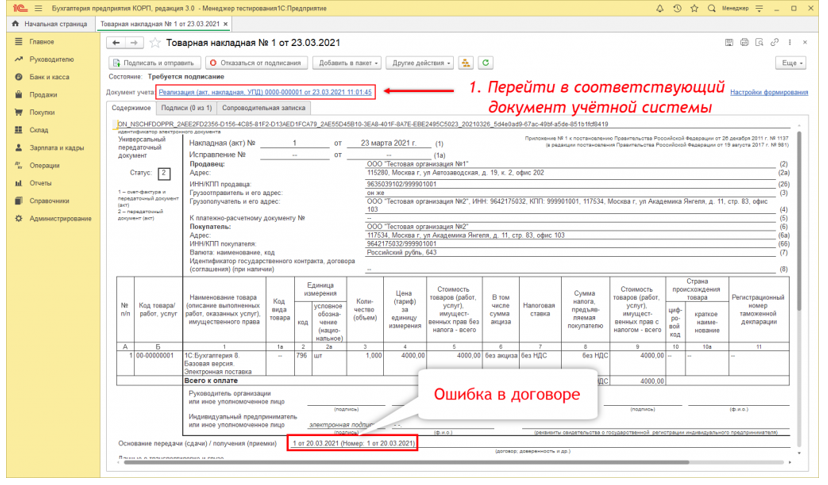
Task: Open Операции section
Action: pos(44,165)
